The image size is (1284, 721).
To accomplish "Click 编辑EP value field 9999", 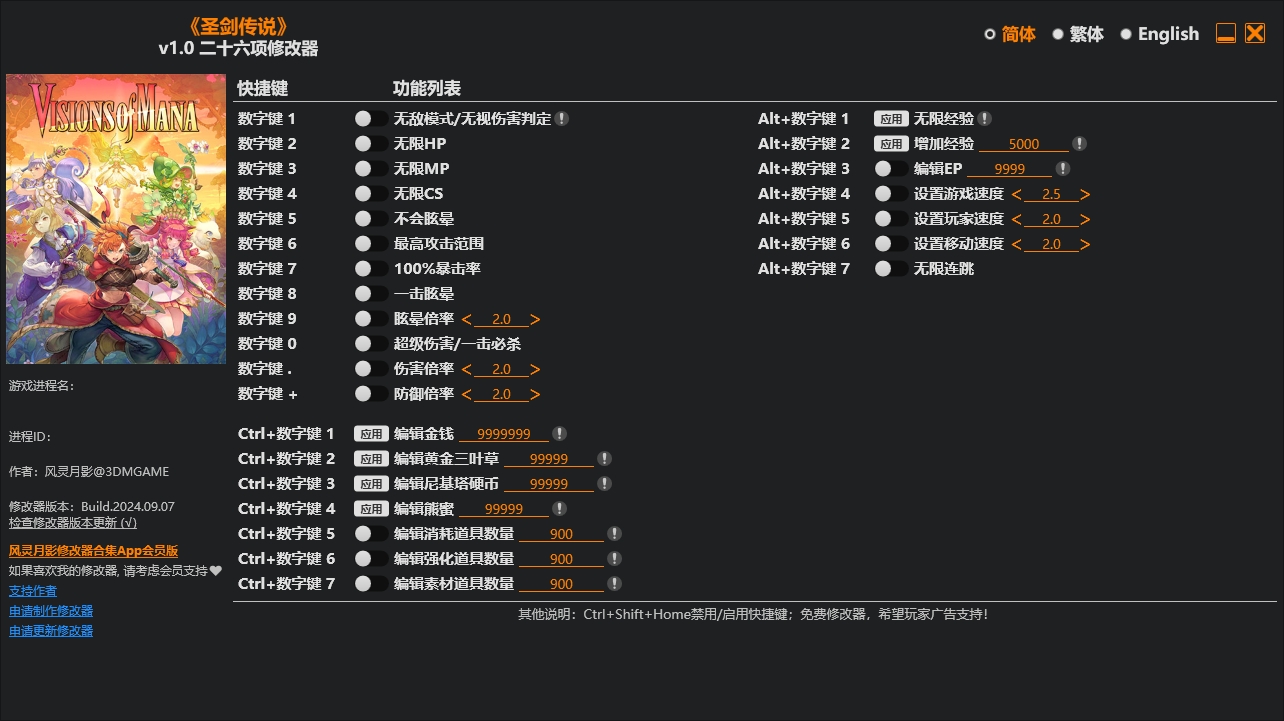I will (1010, 169).
